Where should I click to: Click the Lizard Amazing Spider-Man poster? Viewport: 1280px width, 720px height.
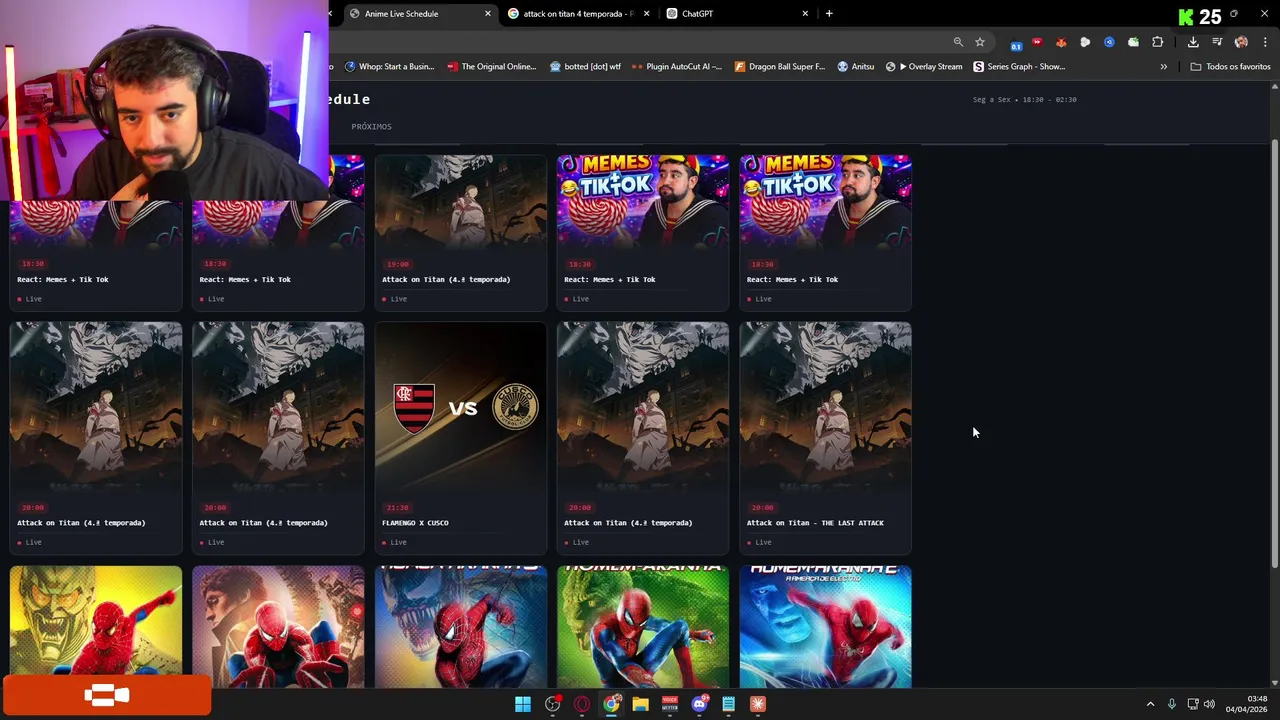[643, 627]
